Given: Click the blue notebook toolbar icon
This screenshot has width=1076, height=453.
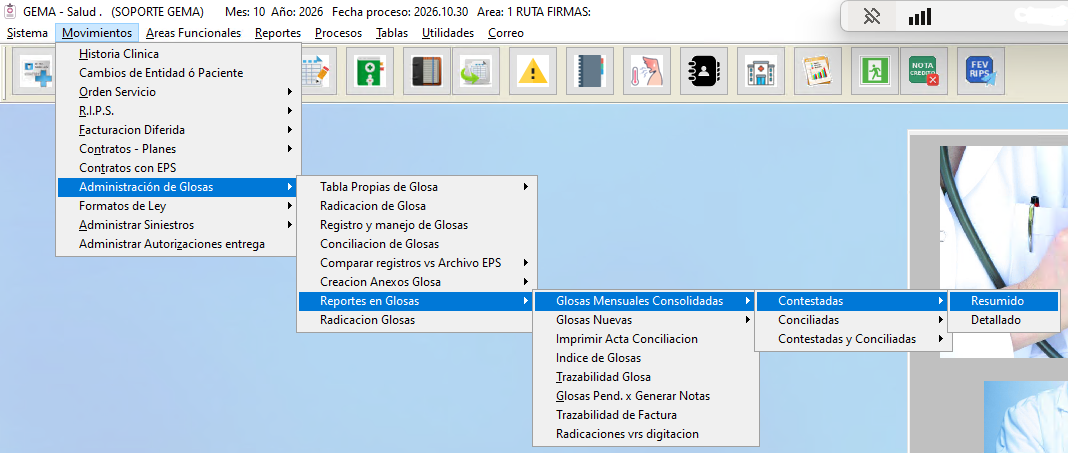Looking at the screenshot, I should [589, 71].
